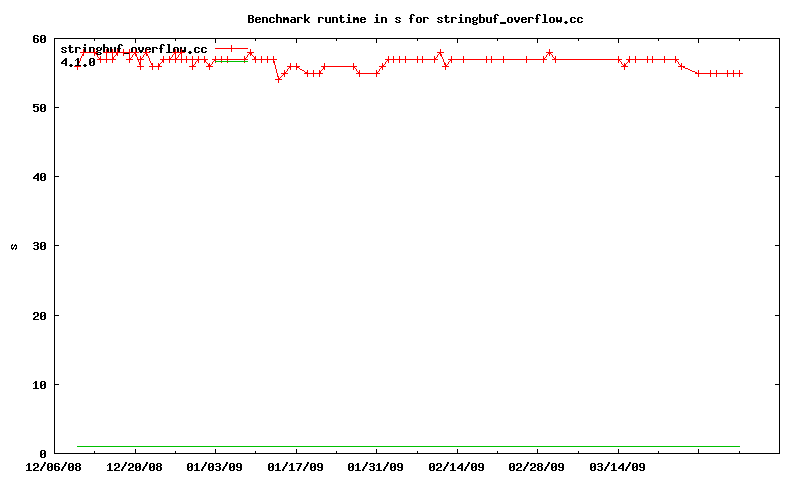This screenshot has height=480, width=800.
Task: Click the 03/14/09 x-axis date
Action: [x=618, y=466]
